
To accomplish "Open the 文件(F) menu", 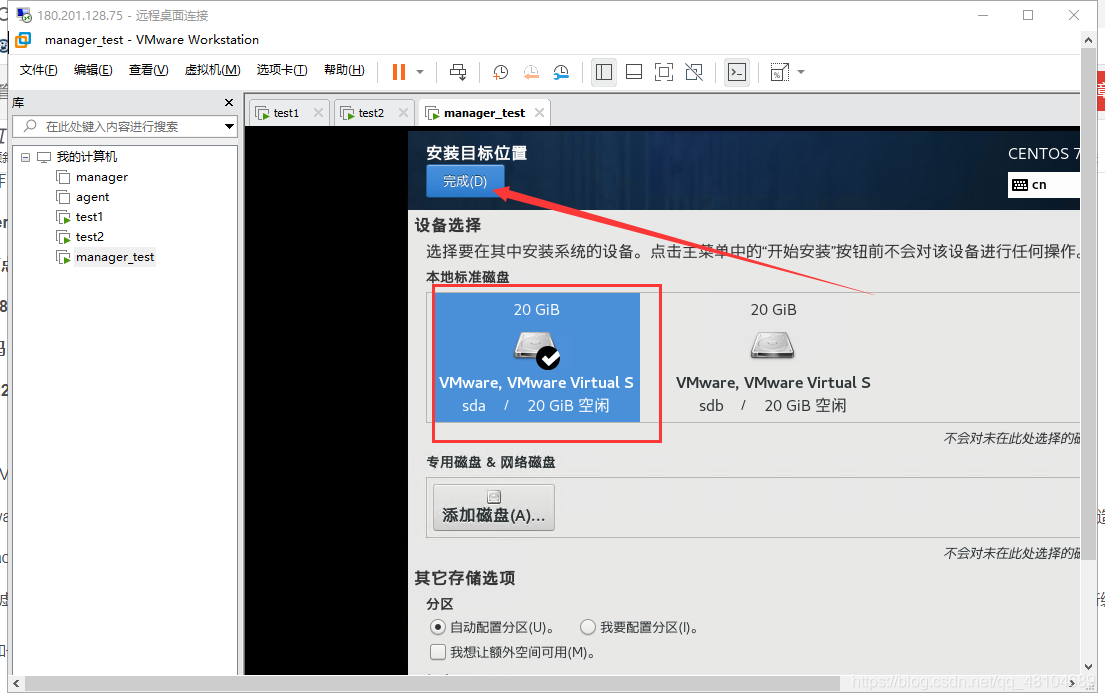I will 39,70.
